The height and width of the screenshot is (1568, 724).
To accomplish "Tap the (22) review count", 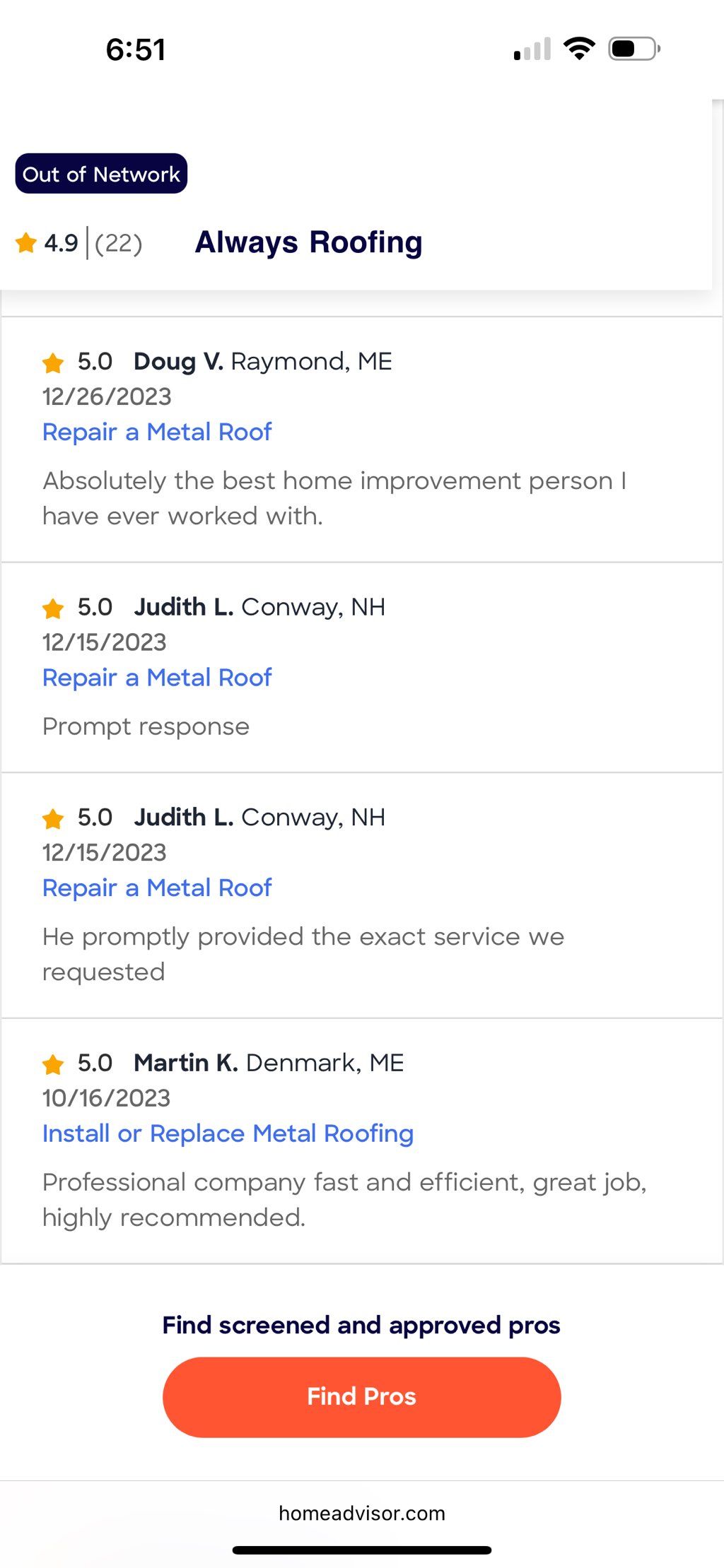I will (x=118, y=243).
